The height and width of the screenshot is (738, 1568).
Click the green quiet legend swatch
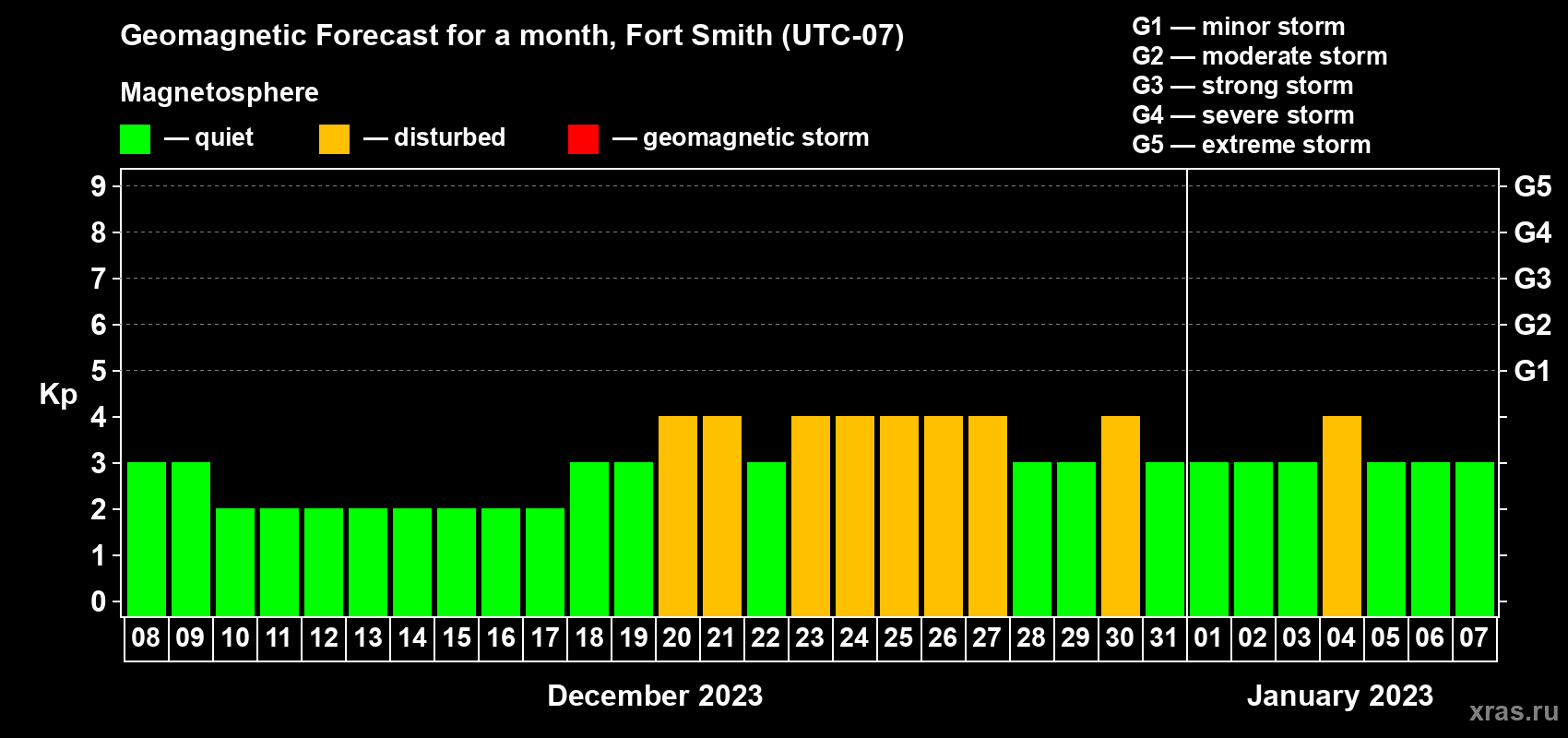pyautogui.click(x=135, y=139)
